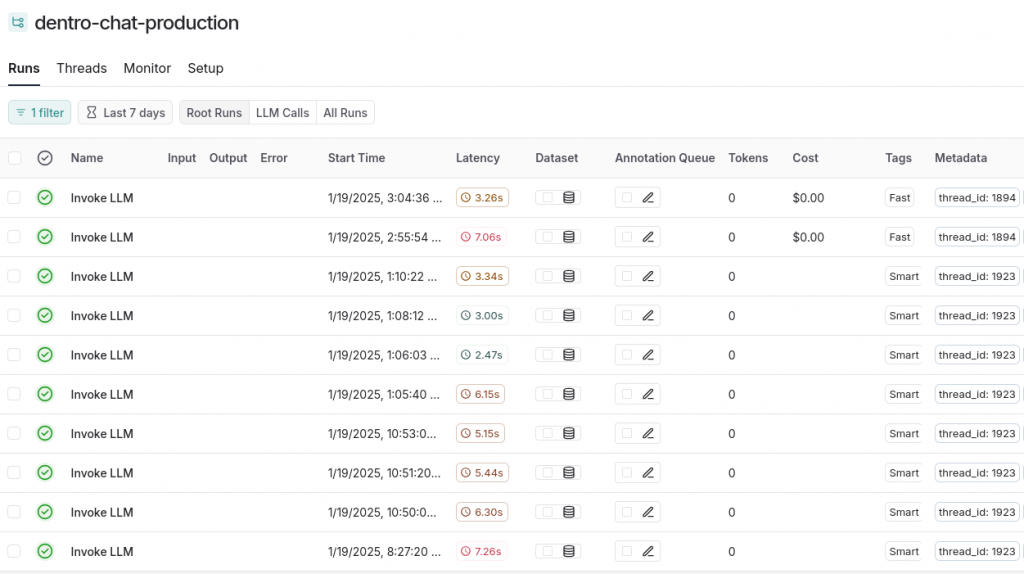Click the database icon in the 7.26s row
The width and height of the screenshot is (1024, 574).
click(569, 551)
